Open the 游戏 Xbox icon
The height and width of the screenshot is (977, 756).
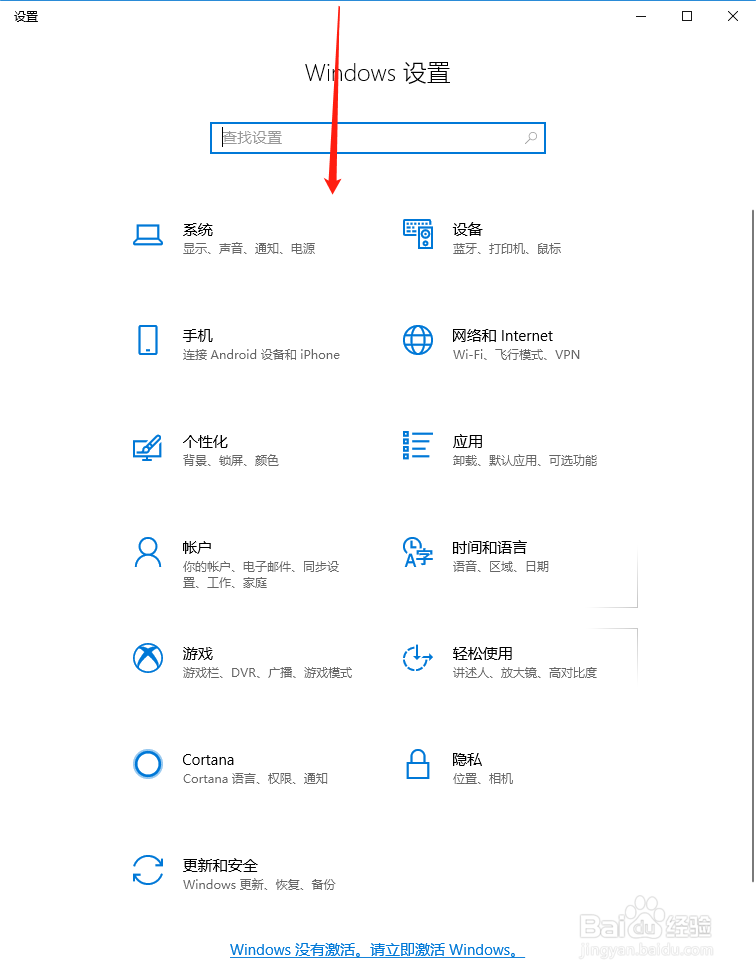point(148,658)
